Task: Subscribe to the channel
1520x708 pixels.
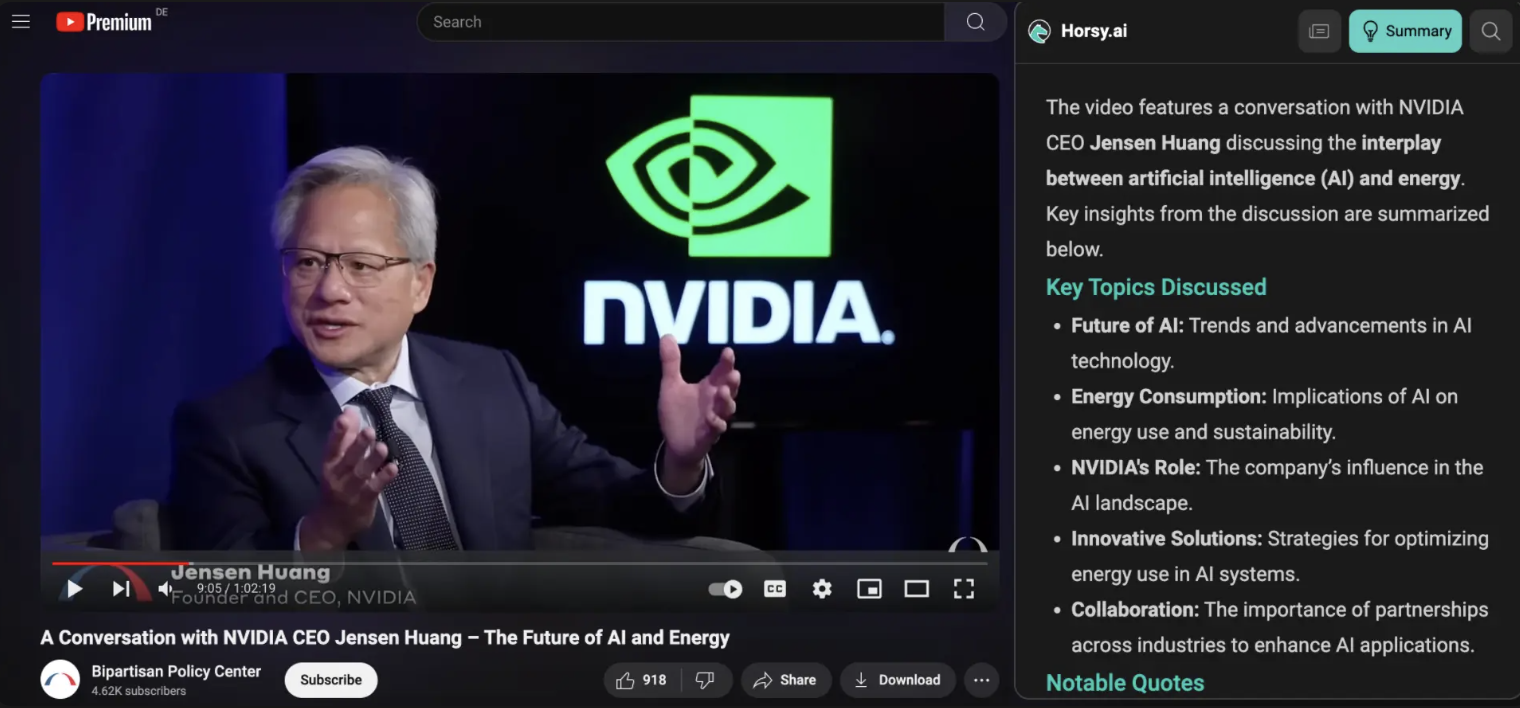Action: tap(331, 680)
